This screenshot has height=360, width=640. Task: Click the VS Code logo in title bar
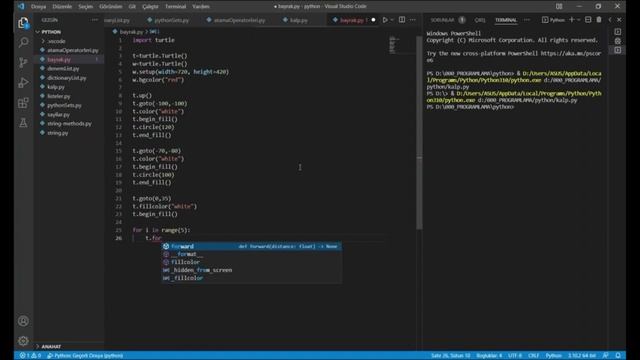[x=21, y=6]
